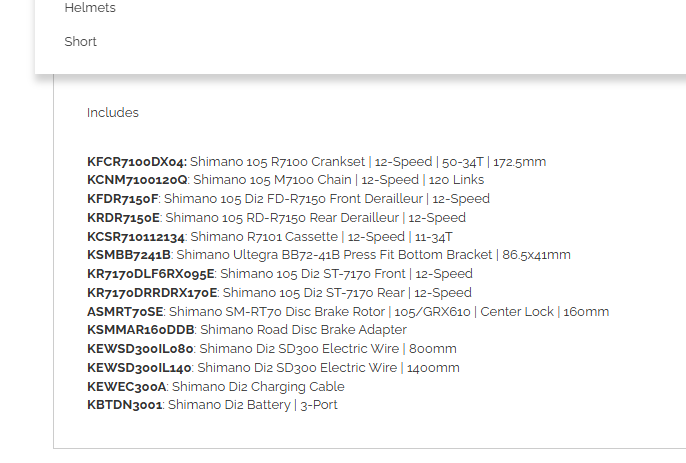Click the Includes heading text
The image size is (686, 463).
[x=113, y=112]
